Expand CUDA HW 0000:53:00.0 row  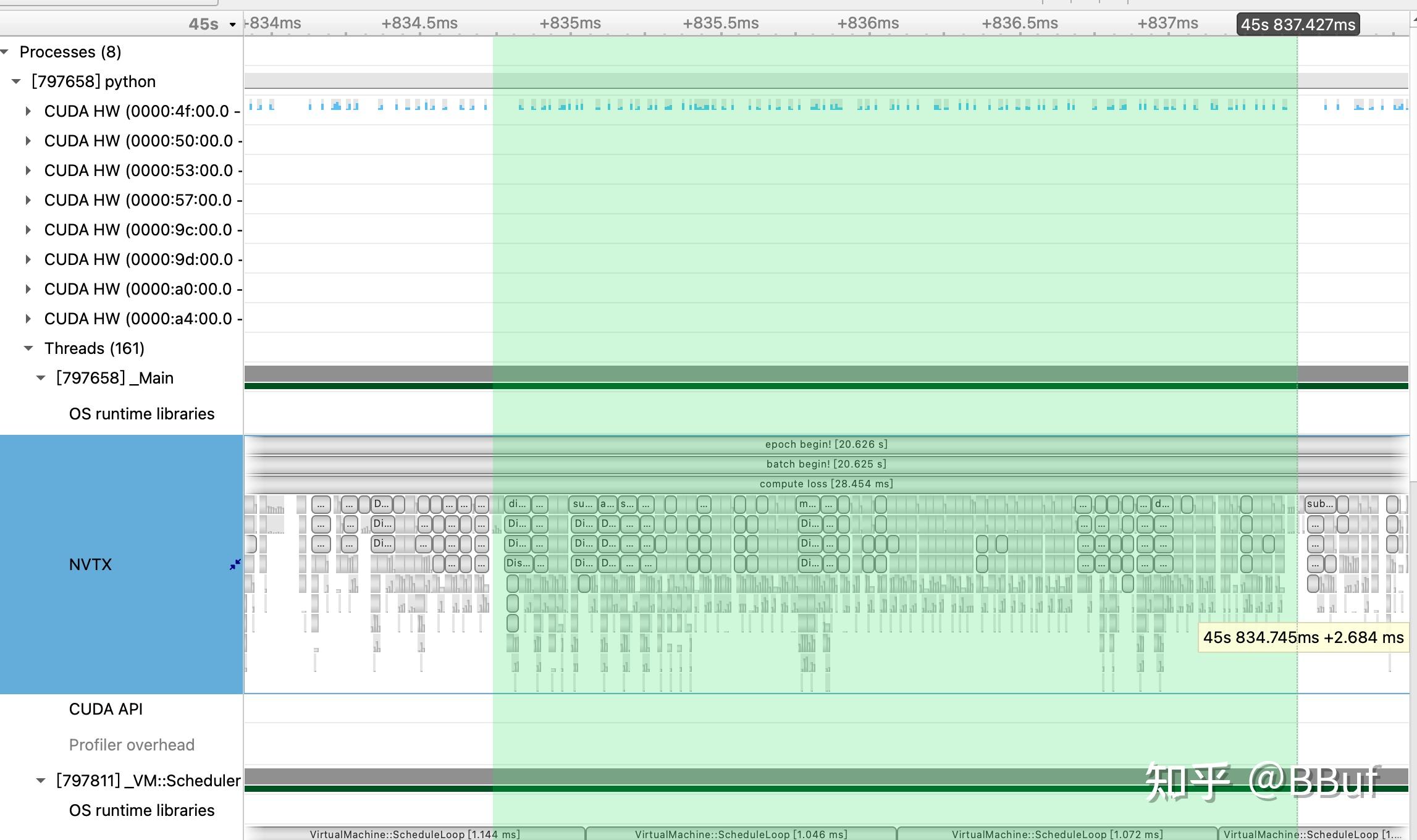click(28, 170)
